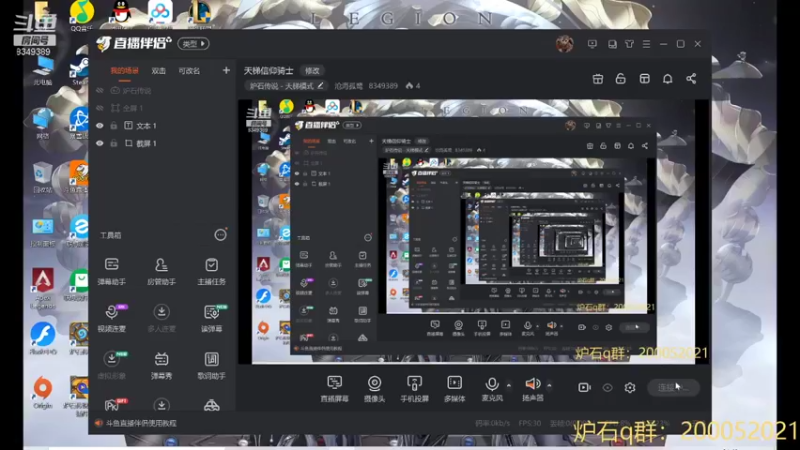Image resolution: width=800 pixels, height=450 pixels.
Task: Open settings gear near start button
Action: tap(630, 388)
